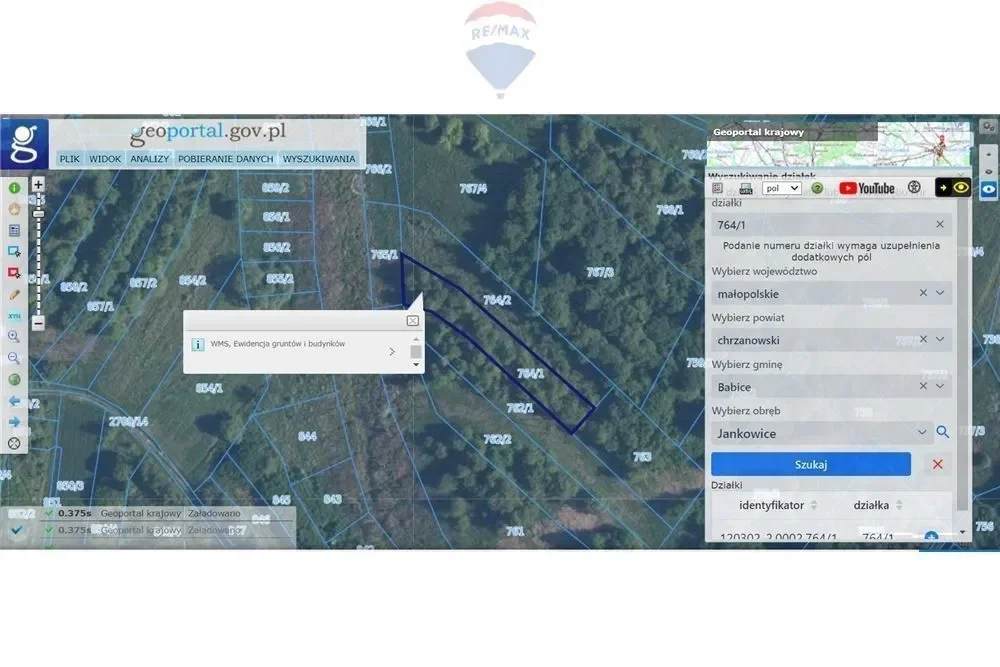
Task: Select the pan hand tool
Action: point(14,209)
